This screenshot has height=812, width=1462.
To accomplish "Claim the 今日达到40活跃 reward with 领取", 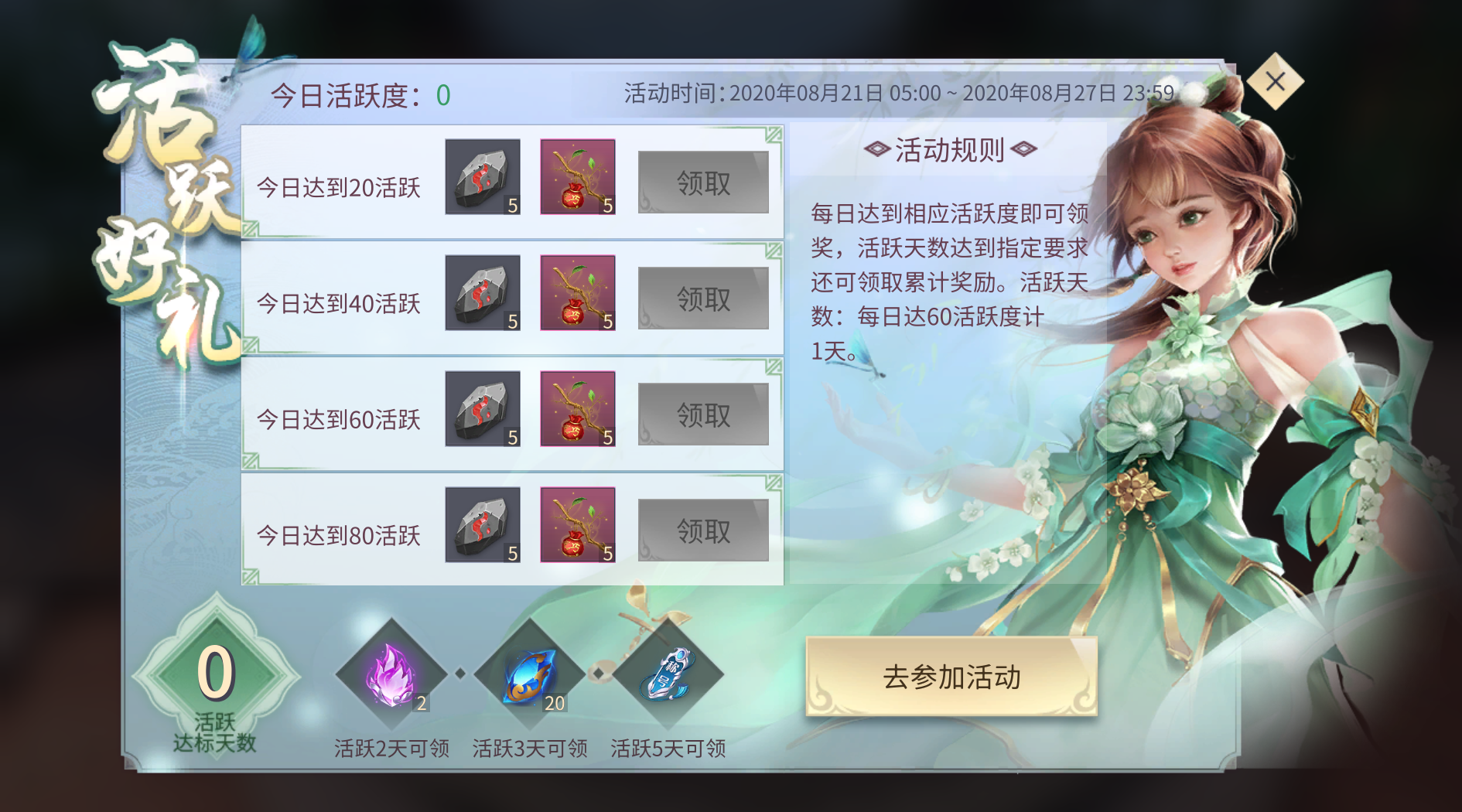I will point(703,299).
